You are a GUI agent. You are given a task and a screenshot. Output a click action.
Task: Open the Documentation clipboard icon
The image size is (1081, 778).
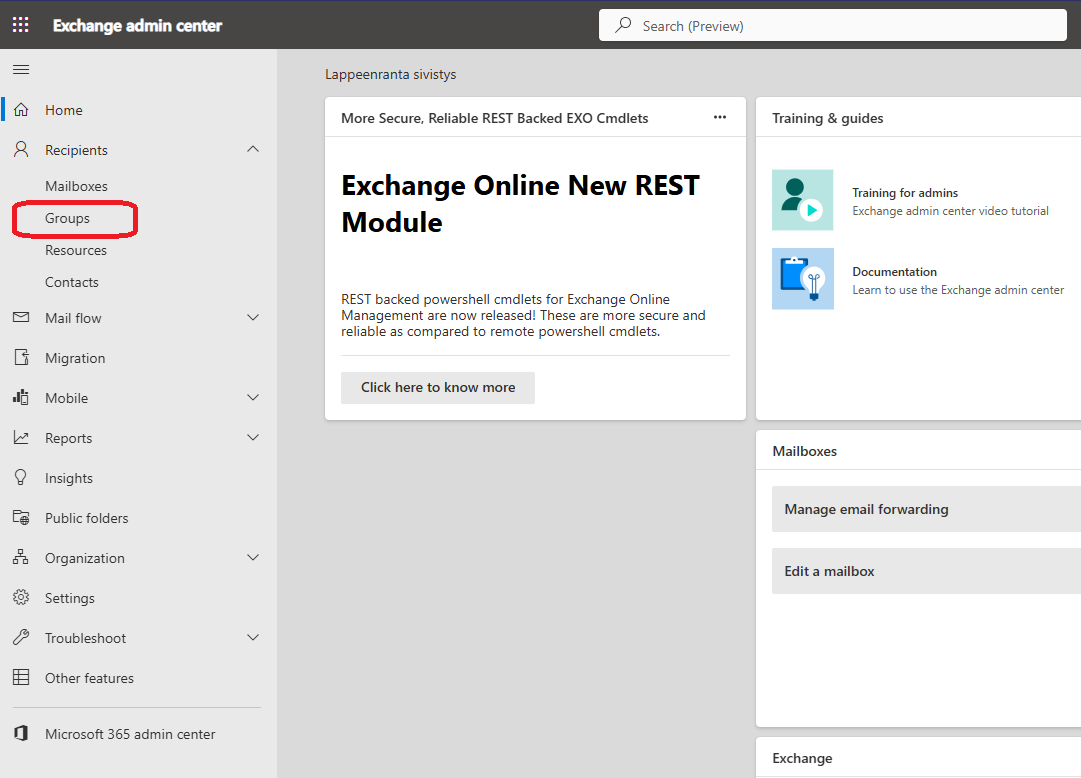802,279
